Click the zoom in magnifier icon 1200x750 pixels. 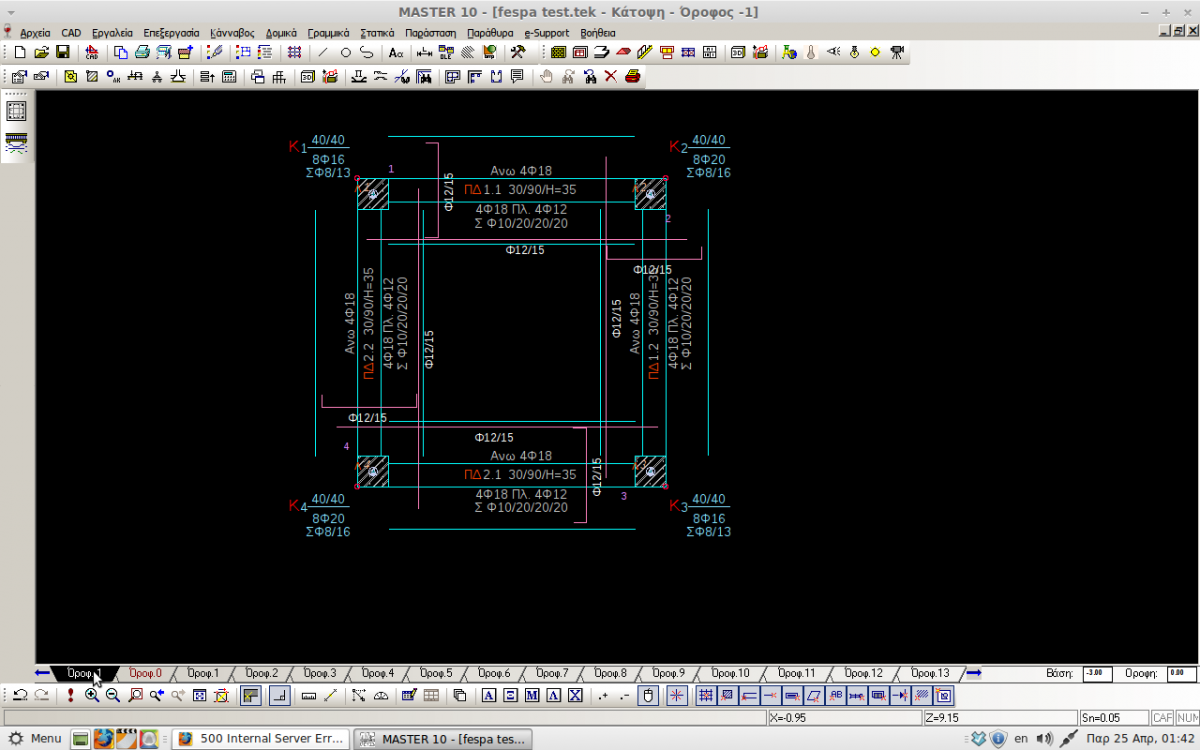[92, 696]
